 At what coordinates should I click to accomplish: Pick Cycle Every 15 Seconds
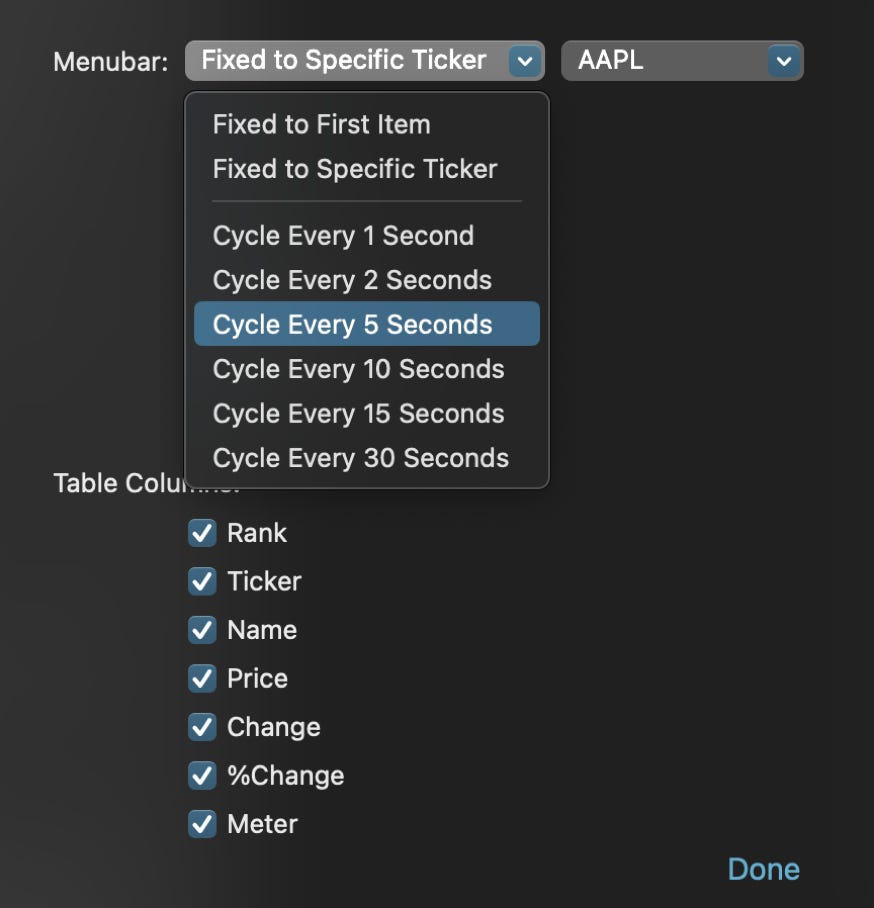[358, 414]
